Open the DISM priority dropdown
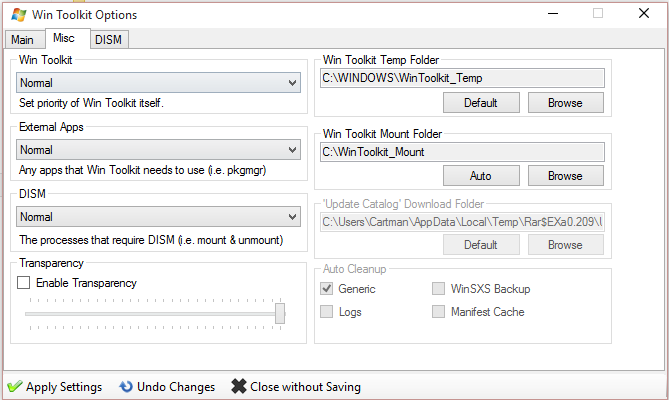This screenshot has height=400, width=669. point(158,217)
